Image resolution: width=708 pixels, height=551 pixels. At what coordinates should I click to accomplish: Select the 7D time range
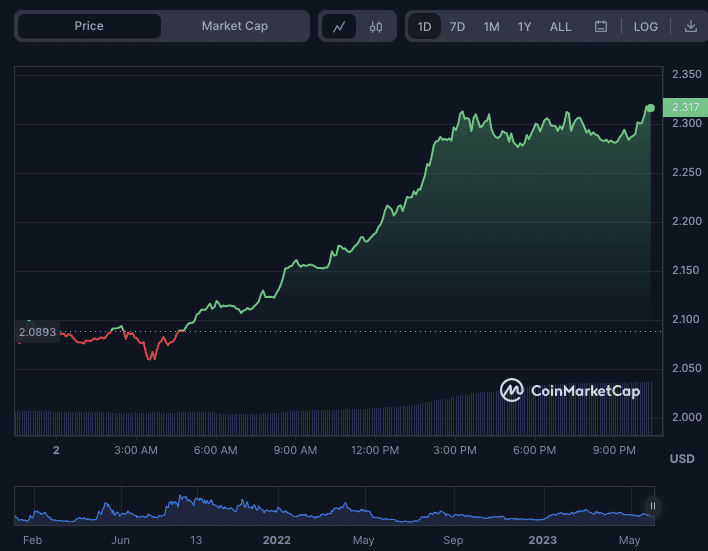[457, 27]
